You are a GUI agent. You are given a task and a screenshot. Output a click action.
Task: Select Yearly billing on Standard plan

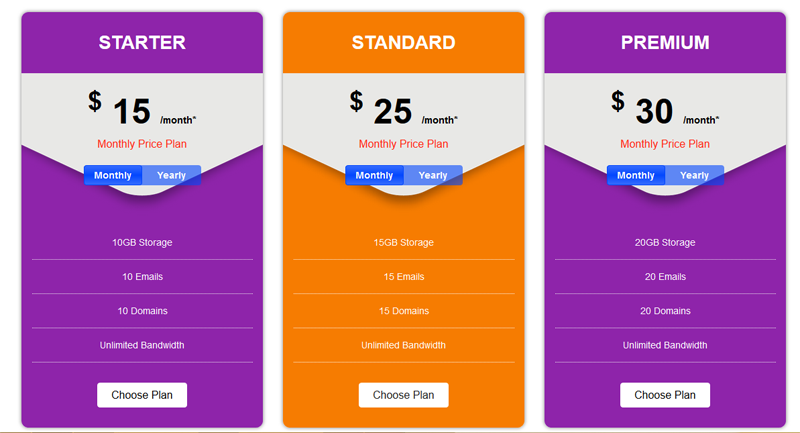coord(433,176)
